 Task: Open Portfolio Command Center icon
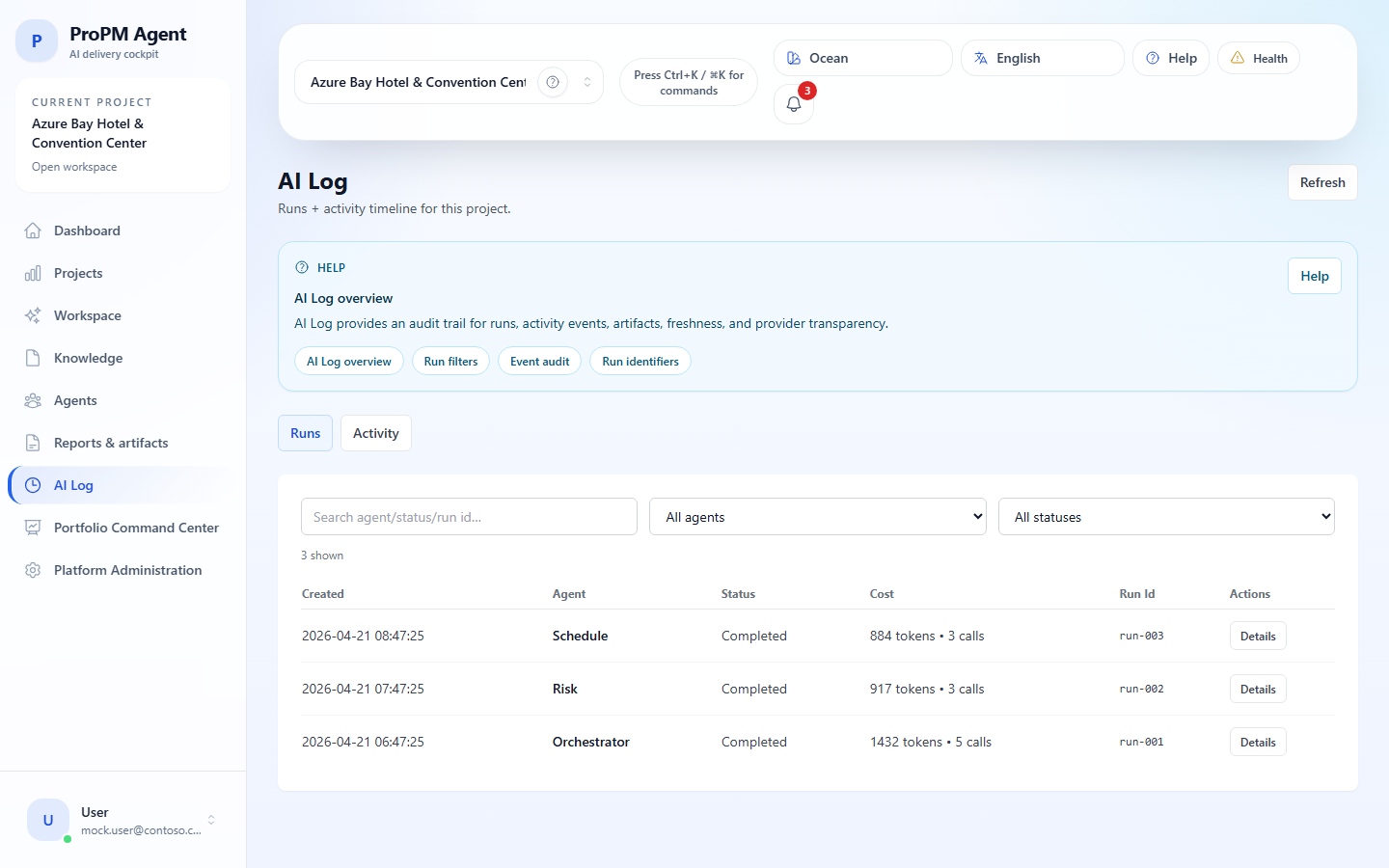pos(33,528)
